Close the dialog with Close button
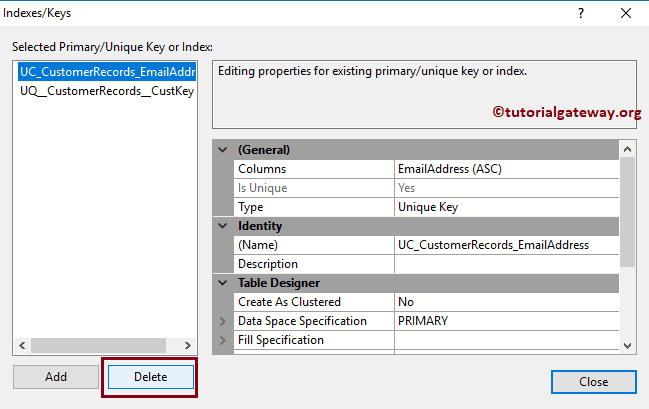 pos(593,381)
